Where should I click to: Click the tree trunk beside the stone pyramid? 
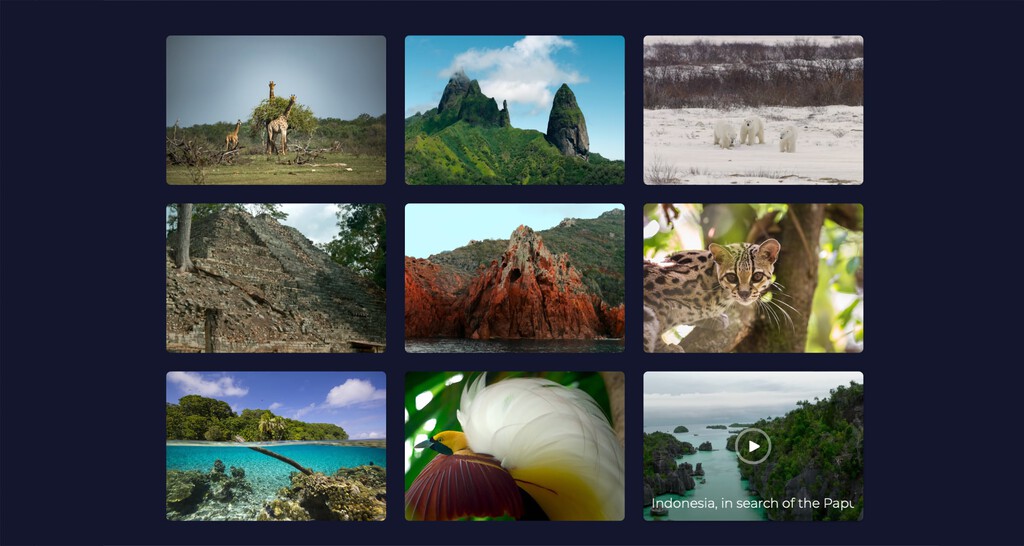[183, 237]
